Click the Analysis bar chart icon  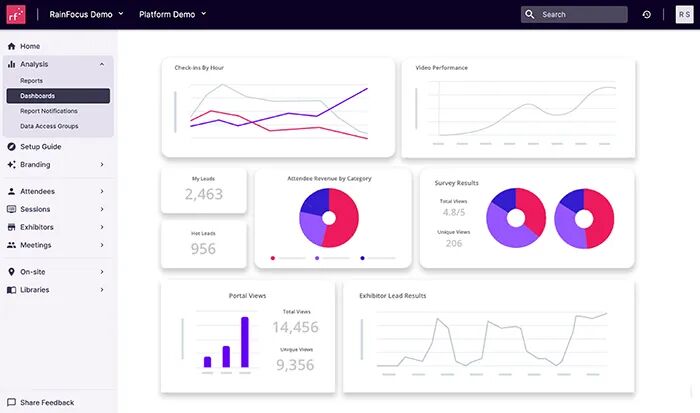coord(12,64)
